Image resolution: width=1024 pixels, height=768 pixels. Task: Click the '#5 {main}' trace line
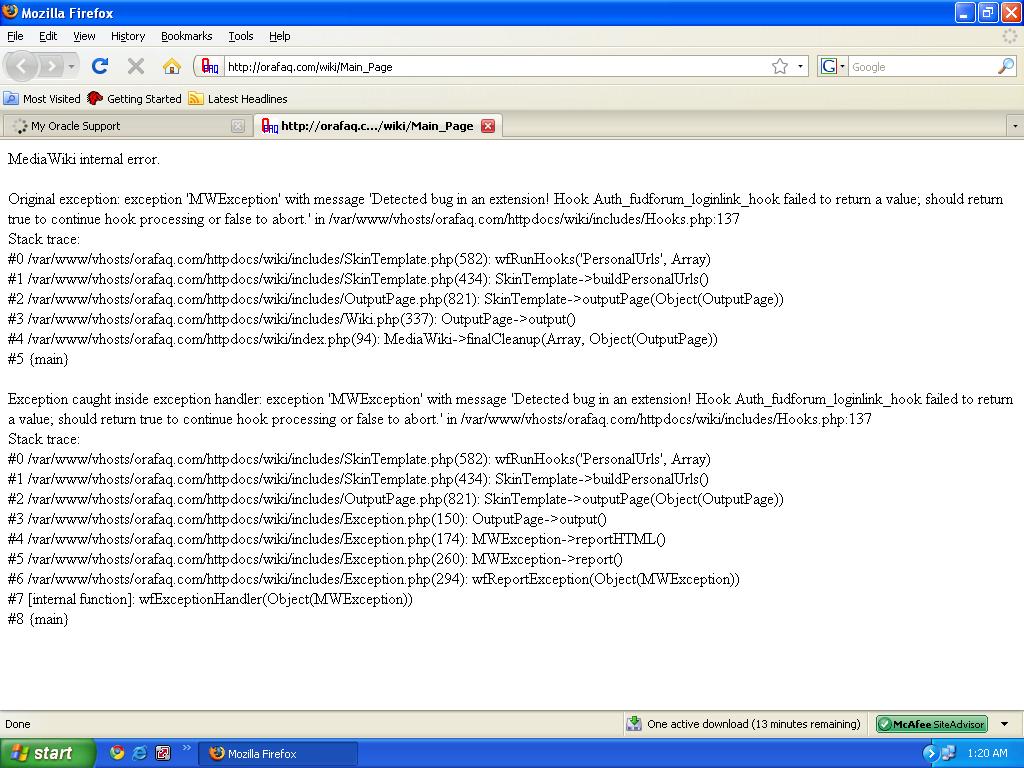38,359
